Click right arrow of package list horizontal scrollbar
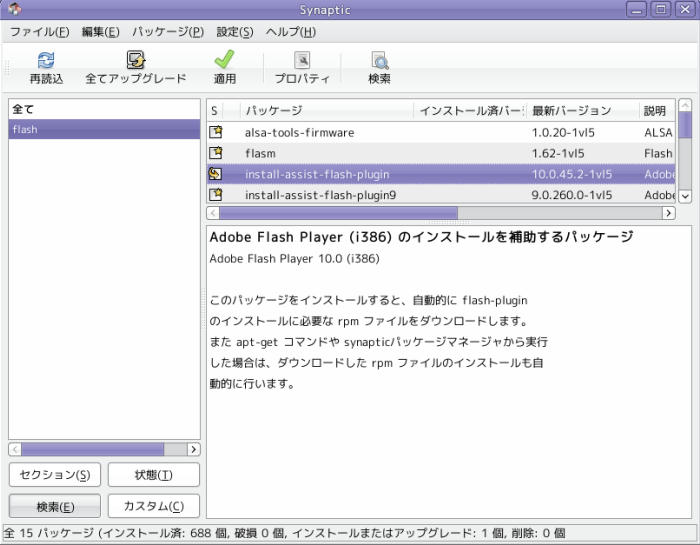 [x=668, y=213]
